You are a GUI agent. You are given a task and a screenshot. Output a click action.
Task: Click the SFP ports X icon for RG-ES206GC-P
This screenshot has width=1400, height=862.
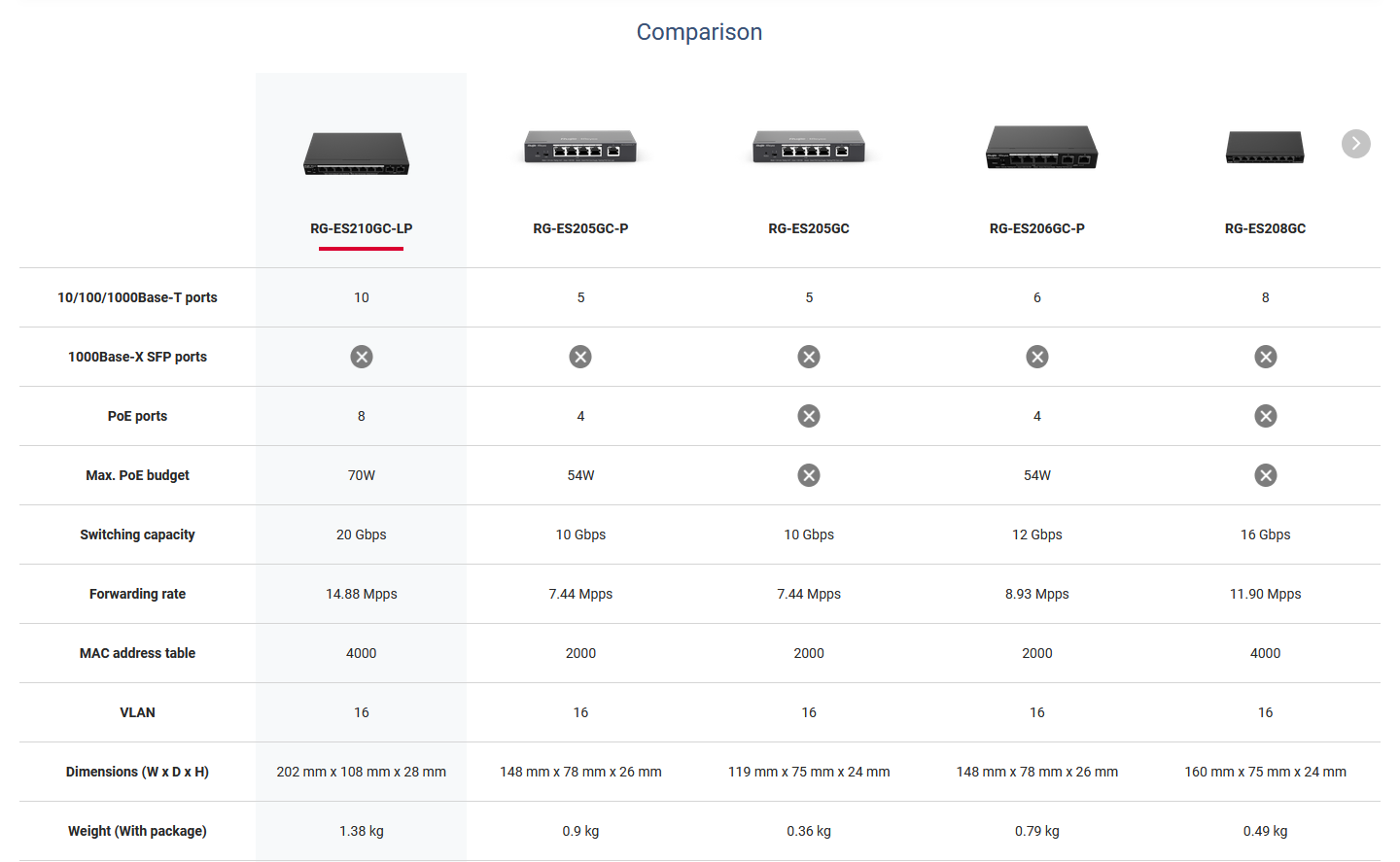[x=1037, y=357]
